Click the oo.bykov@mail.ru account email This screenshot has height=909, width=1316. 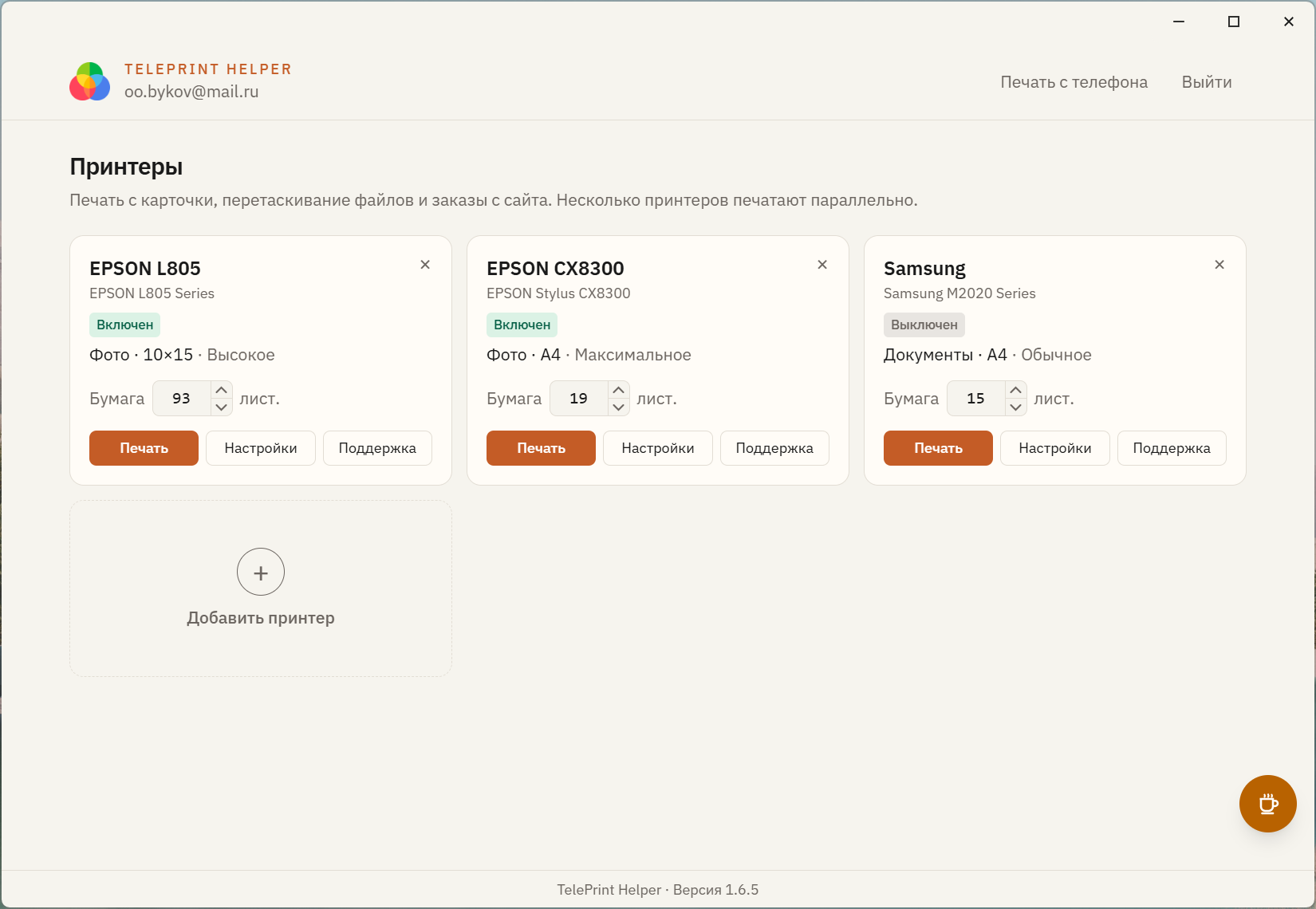pos(191,92)
